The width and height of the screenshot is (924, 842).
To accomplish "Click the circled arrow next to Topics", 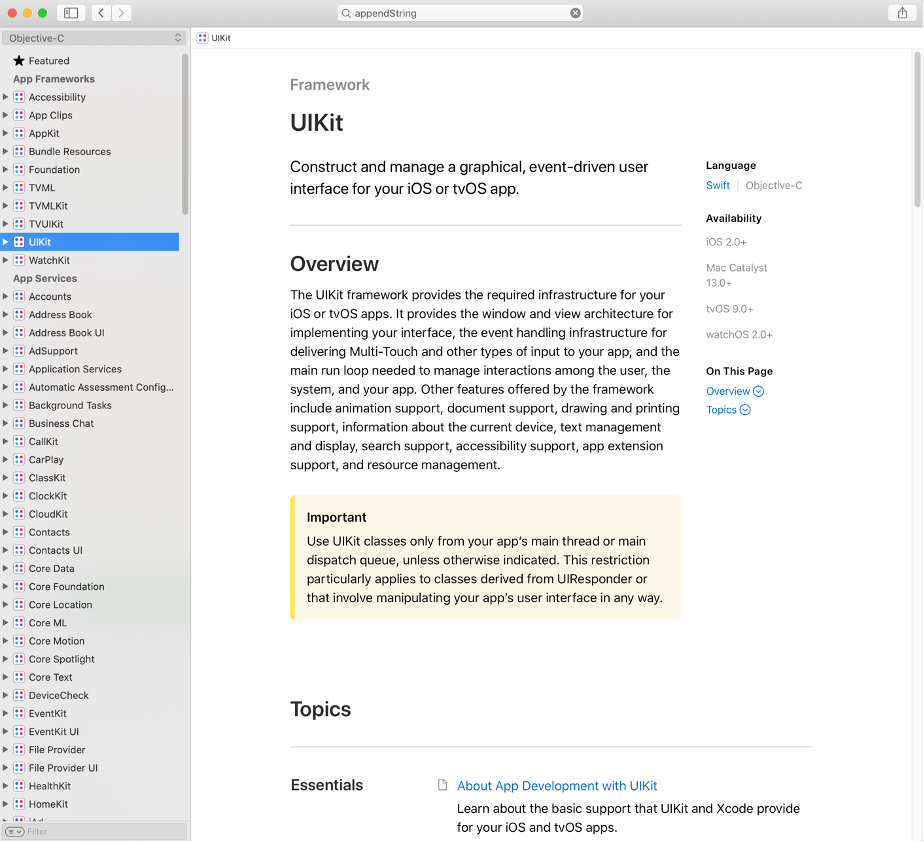I will coord(745,410).
